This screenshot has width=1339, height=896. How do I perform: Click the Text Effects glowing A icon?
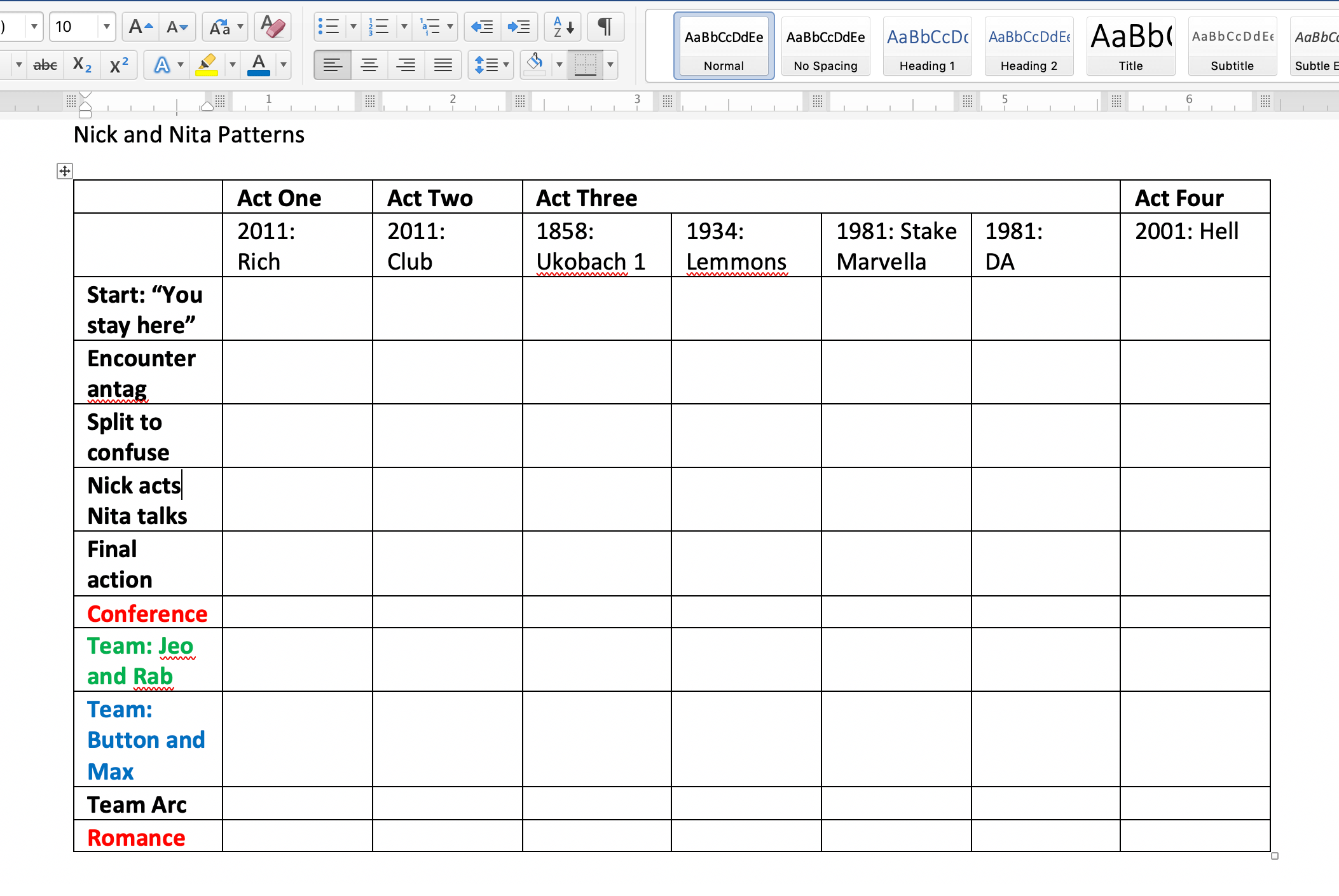pyautogui.click(x=162, y=65)
